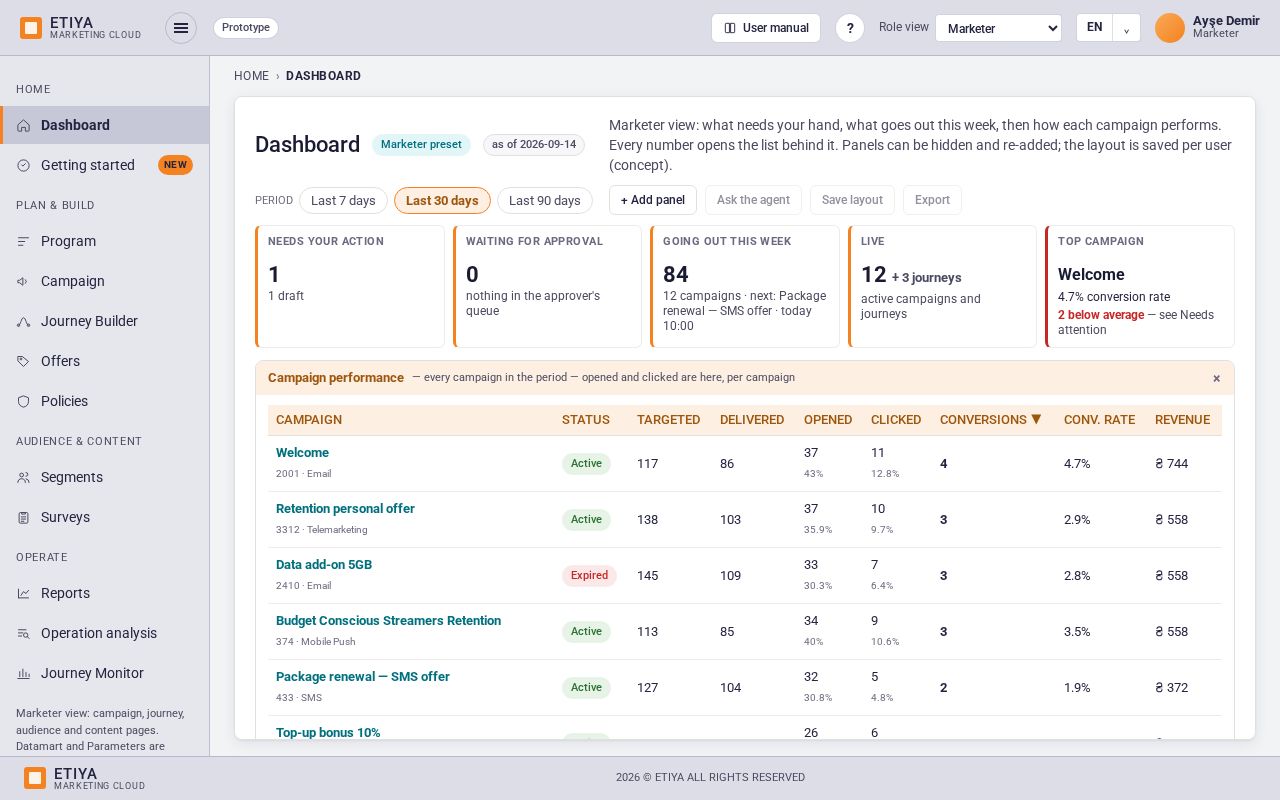Click the Offers tag icon
Image resolution: width=1280 pixels, height=800 pixels.
[23, 361]
